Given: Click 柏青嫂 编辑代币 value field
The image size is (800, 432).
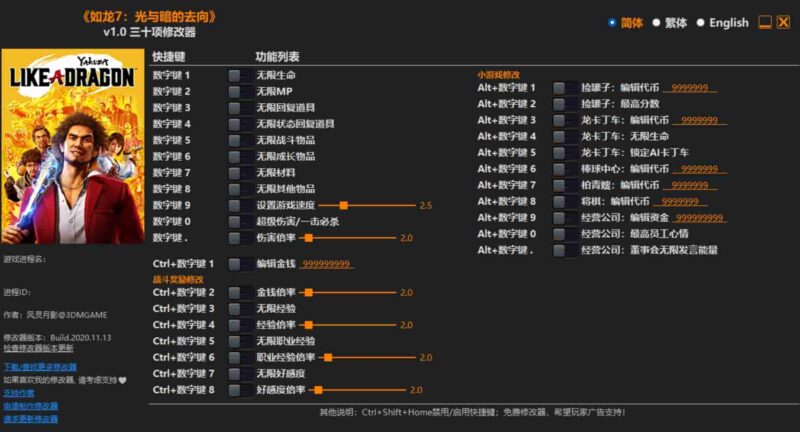Looking at the screenshot, I should [x=690, y=186].
